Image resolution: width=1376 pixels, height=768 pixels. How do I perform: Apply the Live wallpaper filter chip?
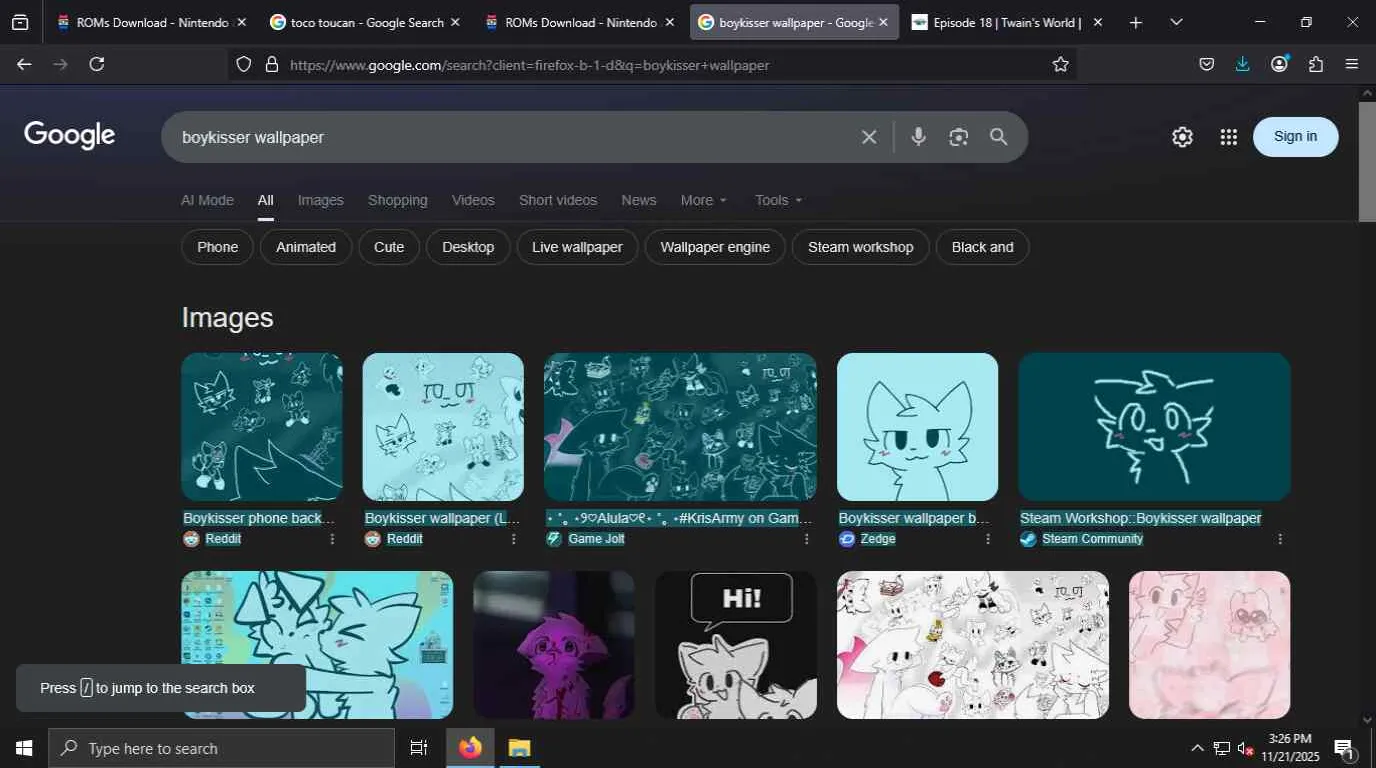pyautogui.click(x=577, y=247)
